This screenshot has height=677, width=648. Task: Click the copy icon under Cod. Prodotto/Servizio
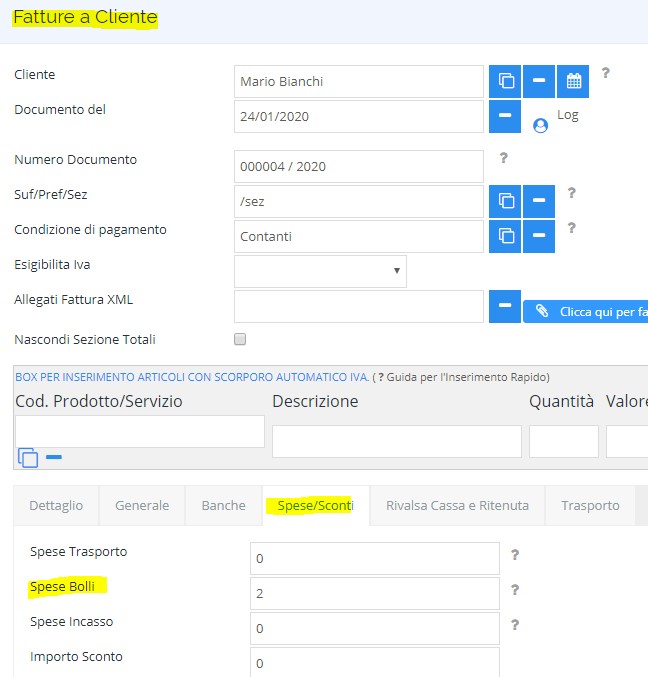(x=28, y=458)
